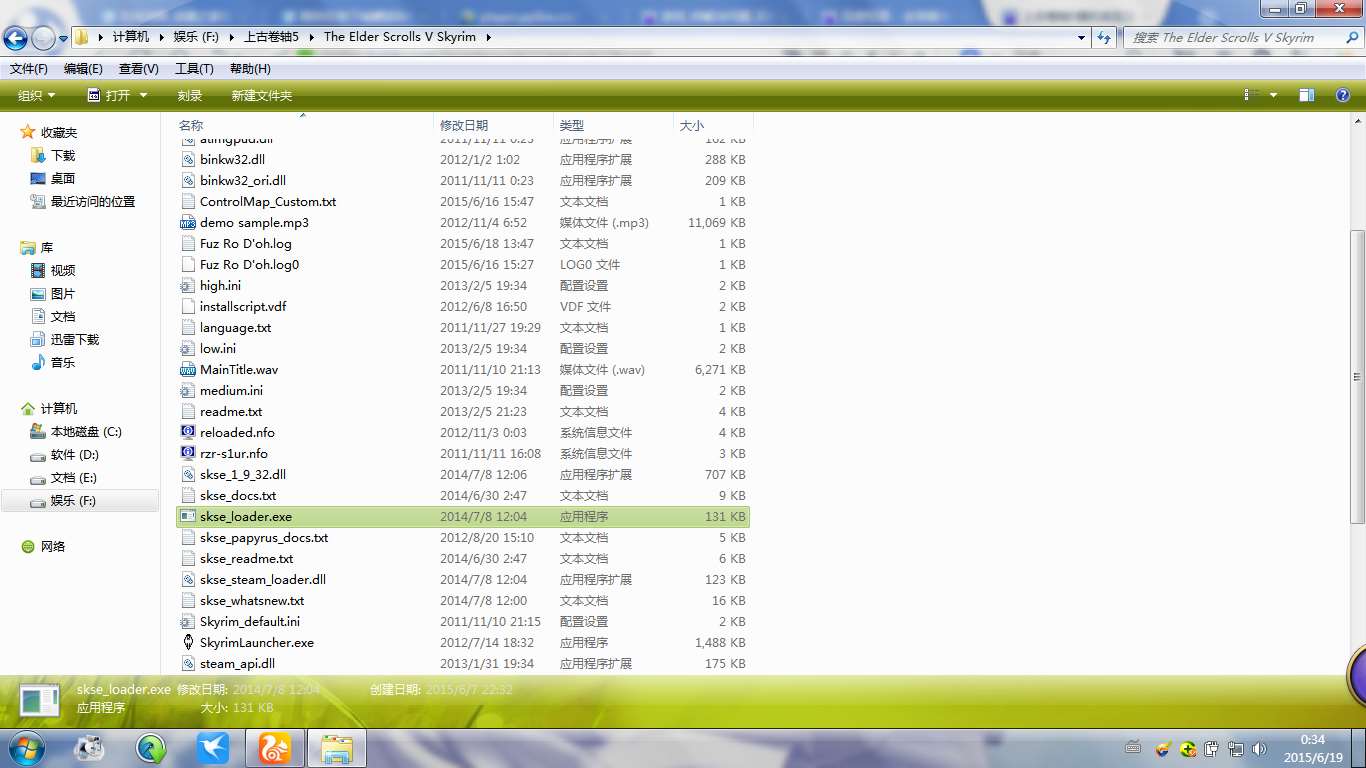Click the 打开 toolbar button

[108, 96]
